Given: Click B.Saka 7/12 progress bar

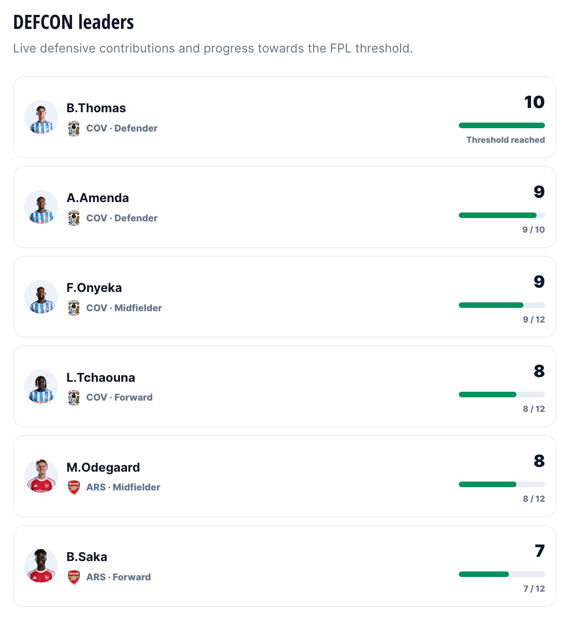Looking at the screenshot, I should click(502, 574).
